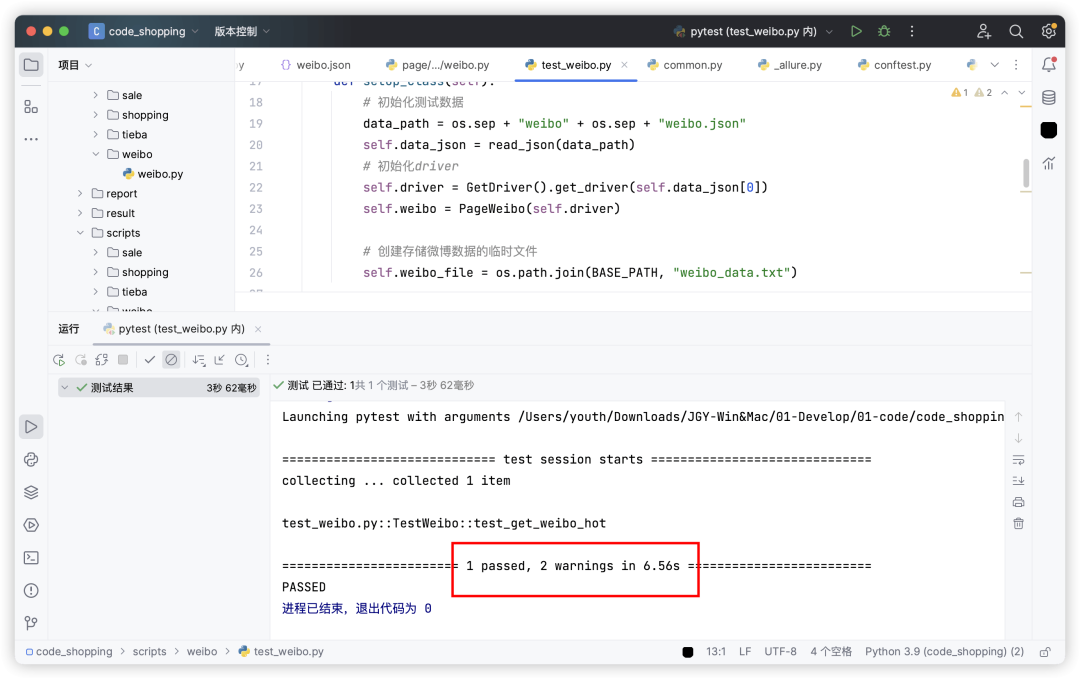
Task: Open the Layers services tool icon
Action: [31, 492]
